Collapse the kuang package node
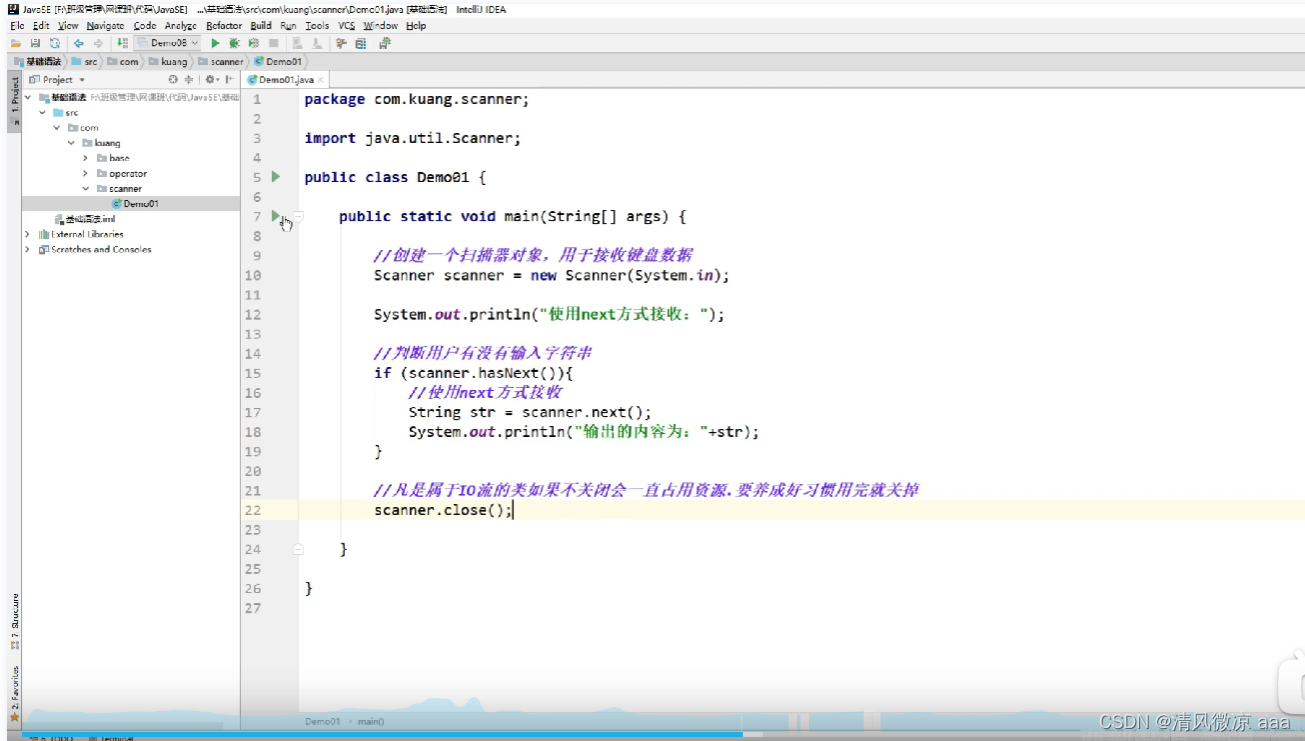Image resolution: width=1305 pixels, height=741 pixels. (72, 143)
